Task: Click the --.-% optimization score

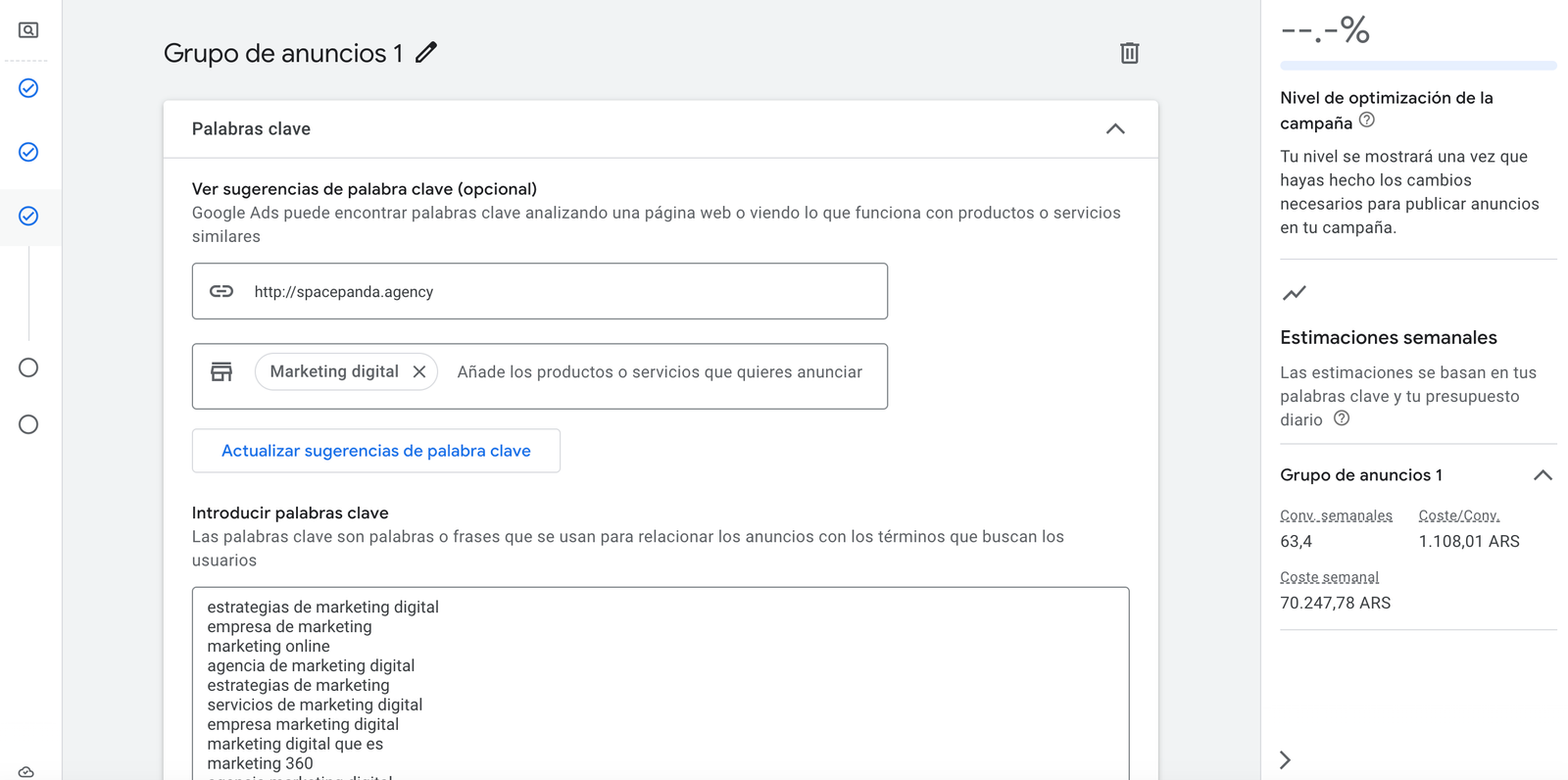Action: 1325,29
